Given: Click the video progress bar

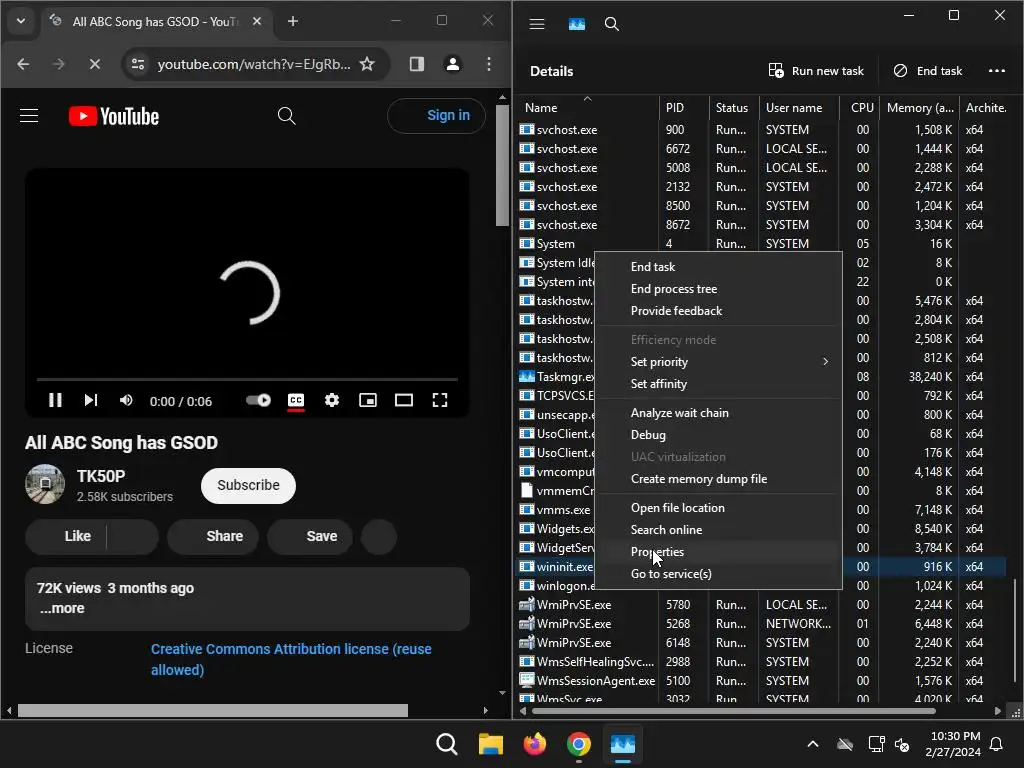Looking at the screenshot, I should tap(247, 379).
